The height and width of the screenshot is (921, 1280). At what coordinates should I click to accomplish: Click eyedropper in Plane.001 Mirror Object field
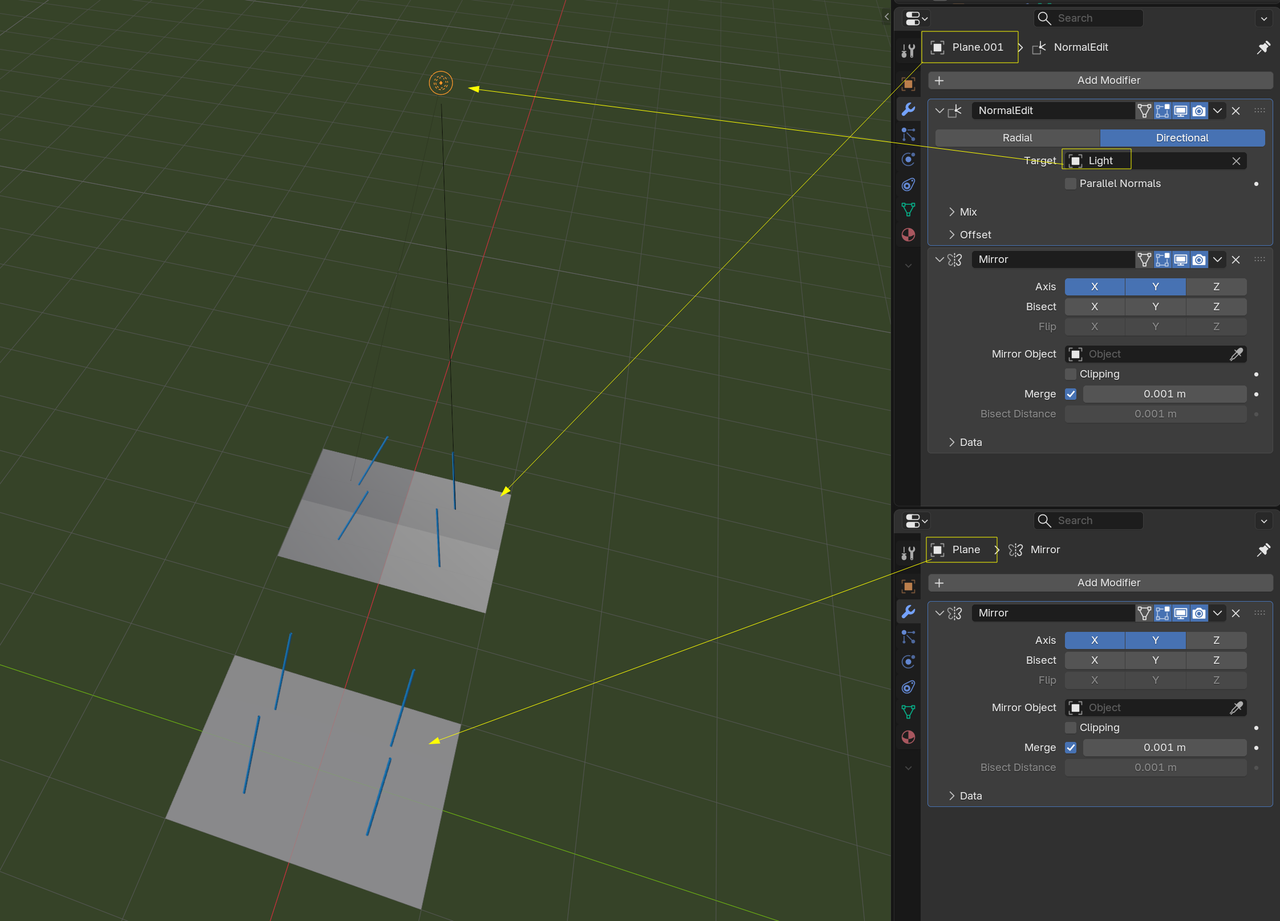click(1237, 354)
